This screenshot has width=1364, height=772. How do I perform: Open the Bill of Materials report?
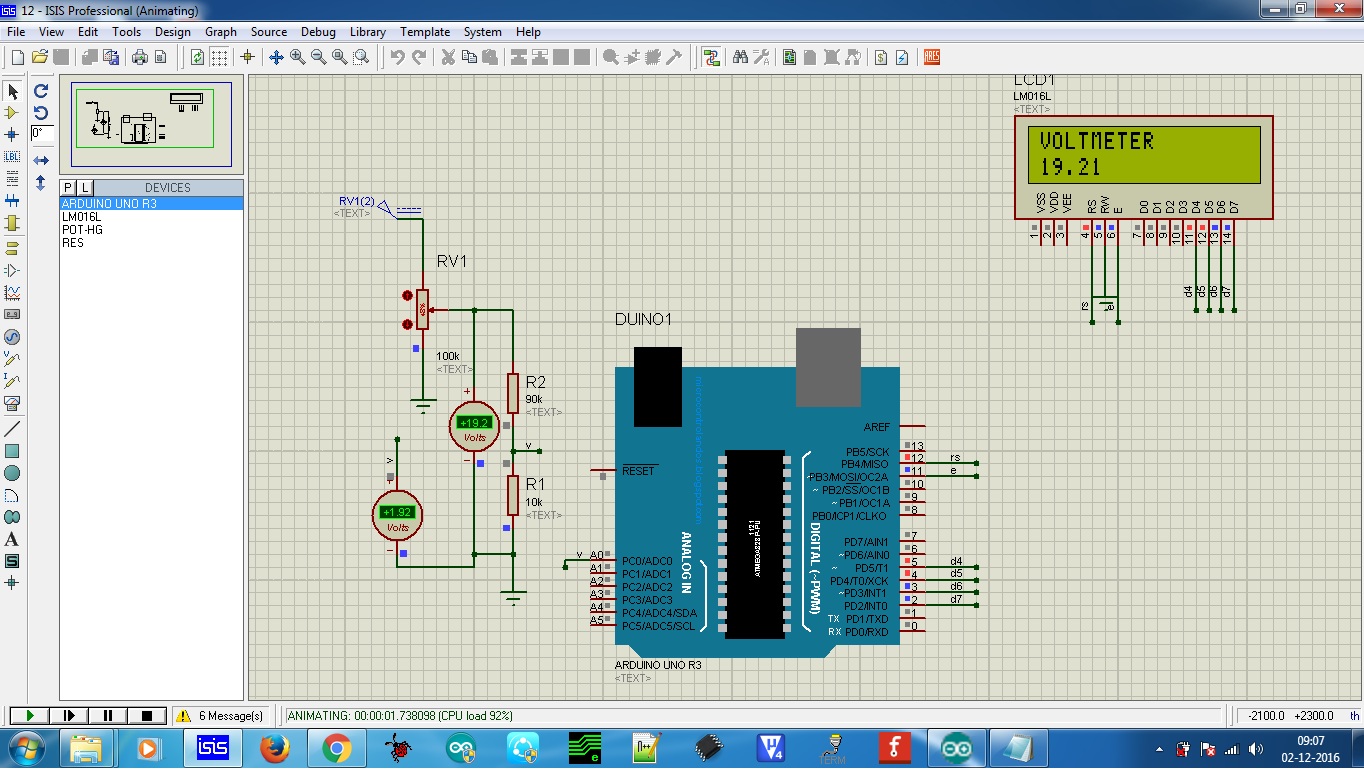[x=882, y=57]
